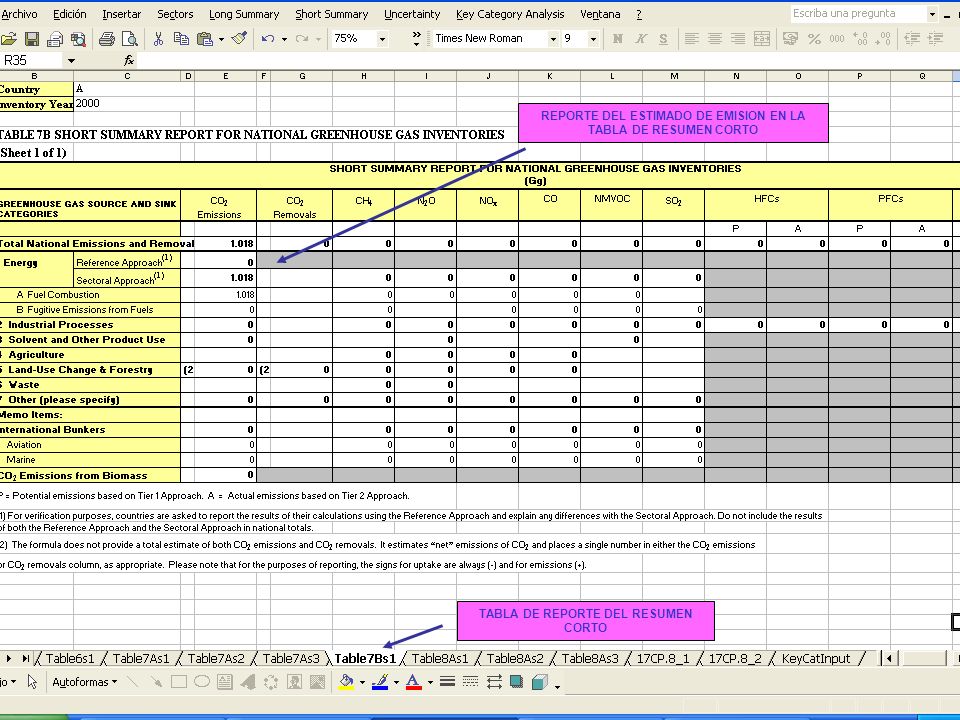This screenshot has width=960, height=720.
Task: Open the Archivo menu
Action: pyautogui.click(x=19, y=14)
